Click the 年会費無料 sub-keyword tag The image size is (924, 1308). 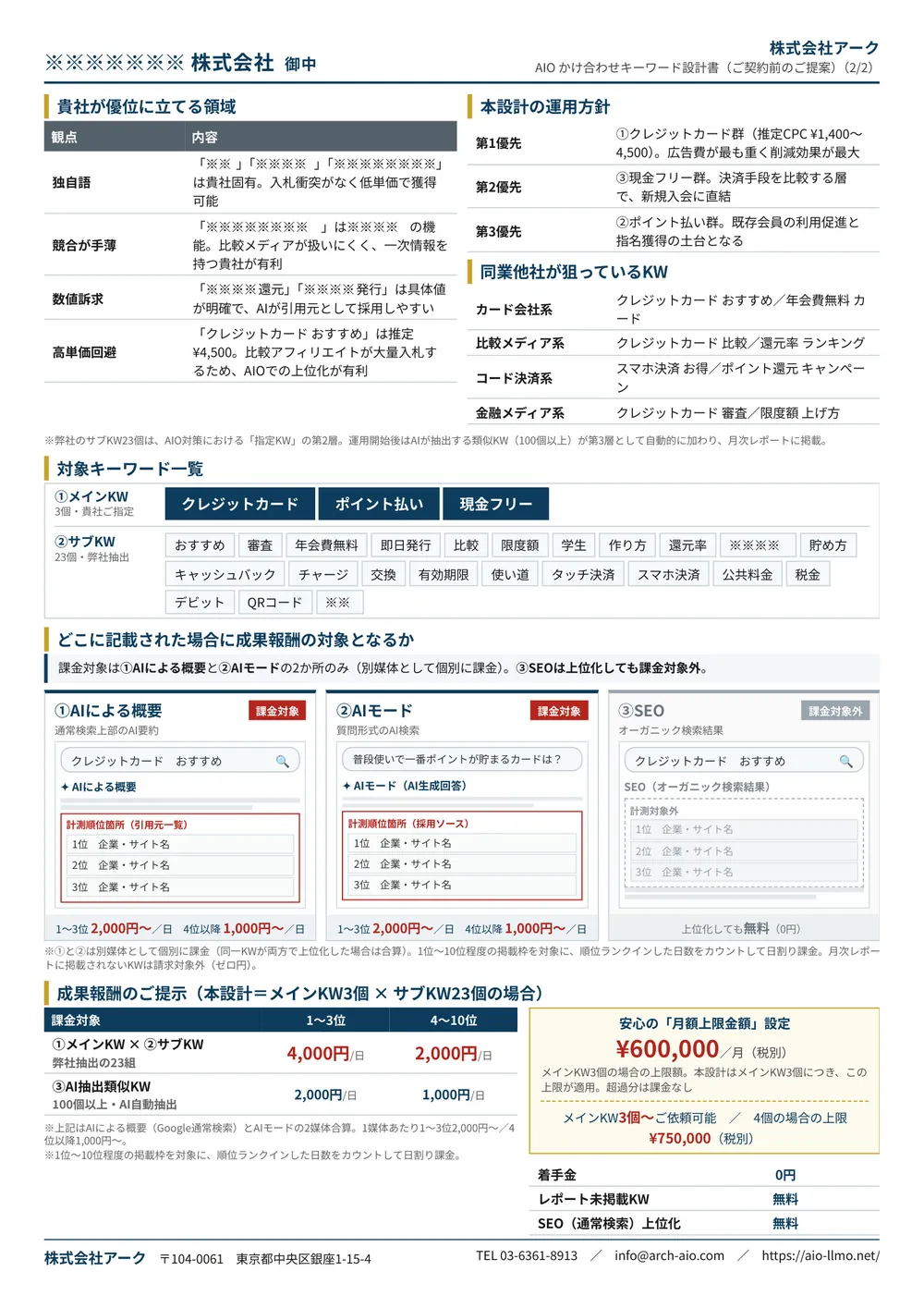point(326,545)
